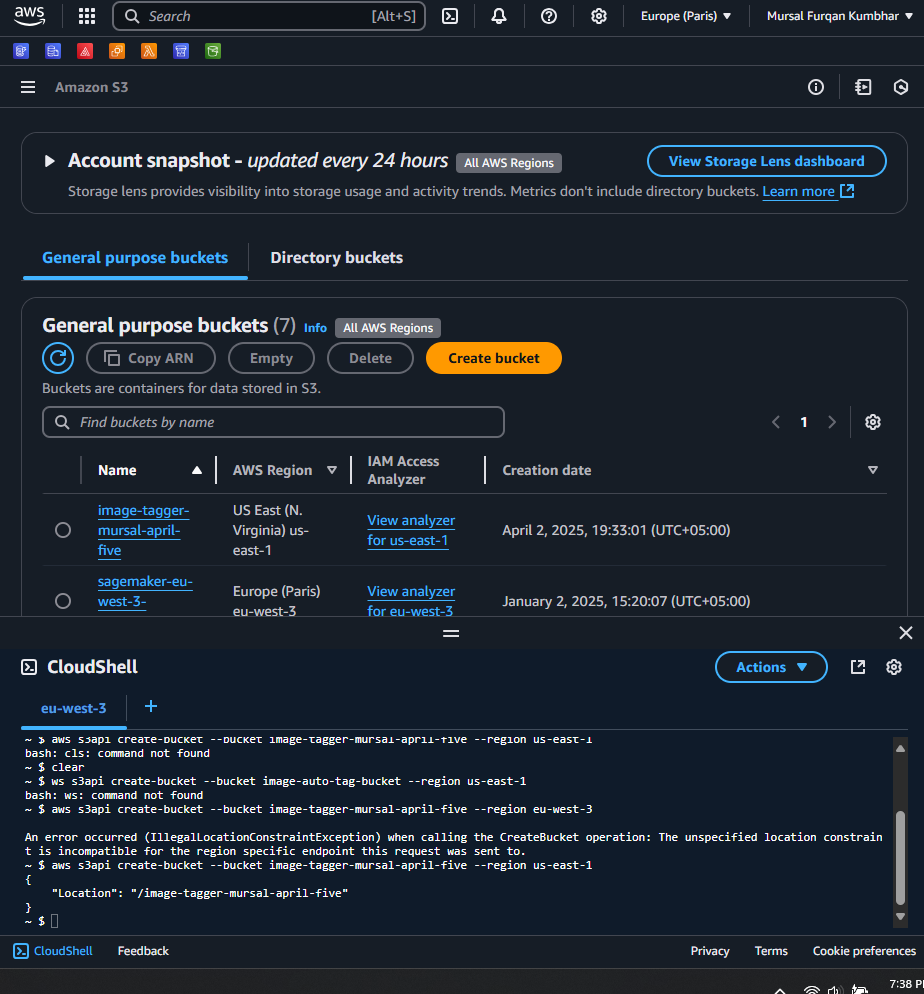Open the orange stacked-squares favorite shortcut
Image resolution: width=924 pixels, height=994 pixels.
coord(117,51)
